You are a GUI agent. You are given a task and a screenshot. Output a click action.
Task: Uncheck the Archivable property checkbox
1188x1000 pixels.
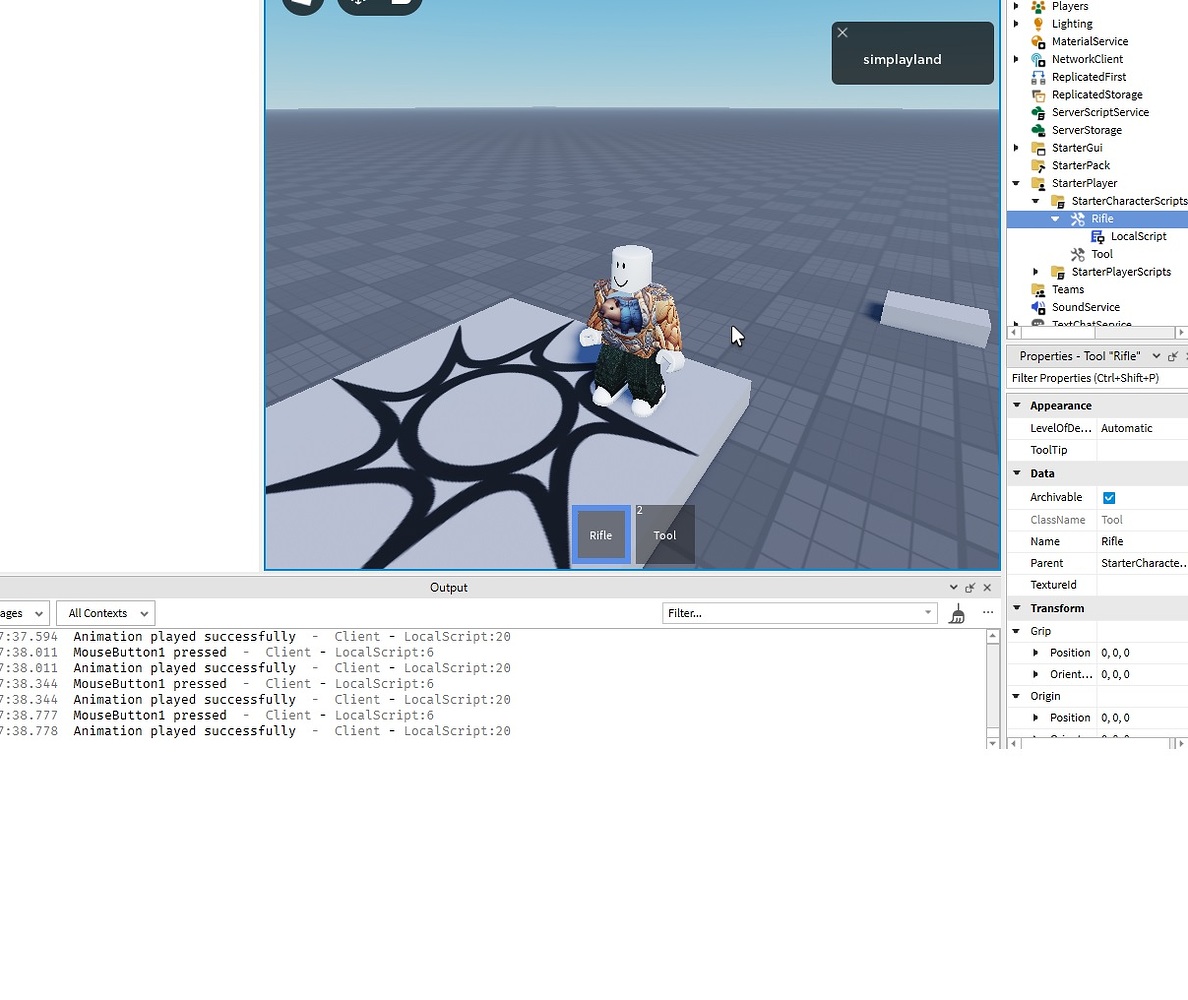coord(1110,497)
